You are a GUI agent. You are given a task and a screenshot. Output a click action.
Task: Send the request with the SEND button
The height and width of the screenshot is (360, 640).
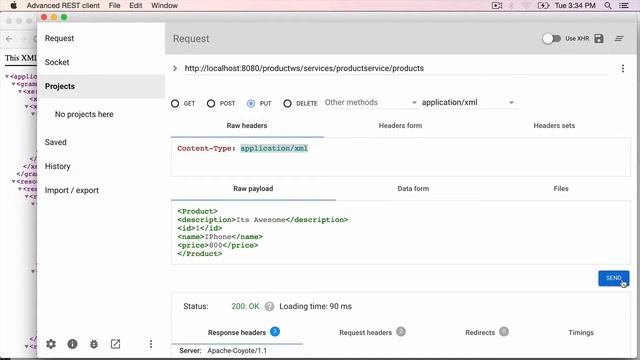(613, 278)
